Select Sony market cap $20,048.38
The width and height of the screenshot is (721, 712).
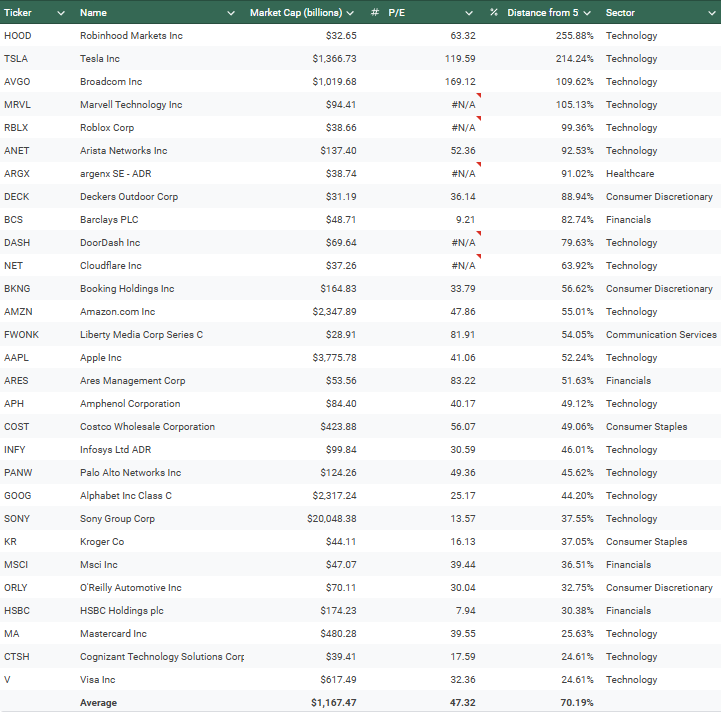[332, 518]
